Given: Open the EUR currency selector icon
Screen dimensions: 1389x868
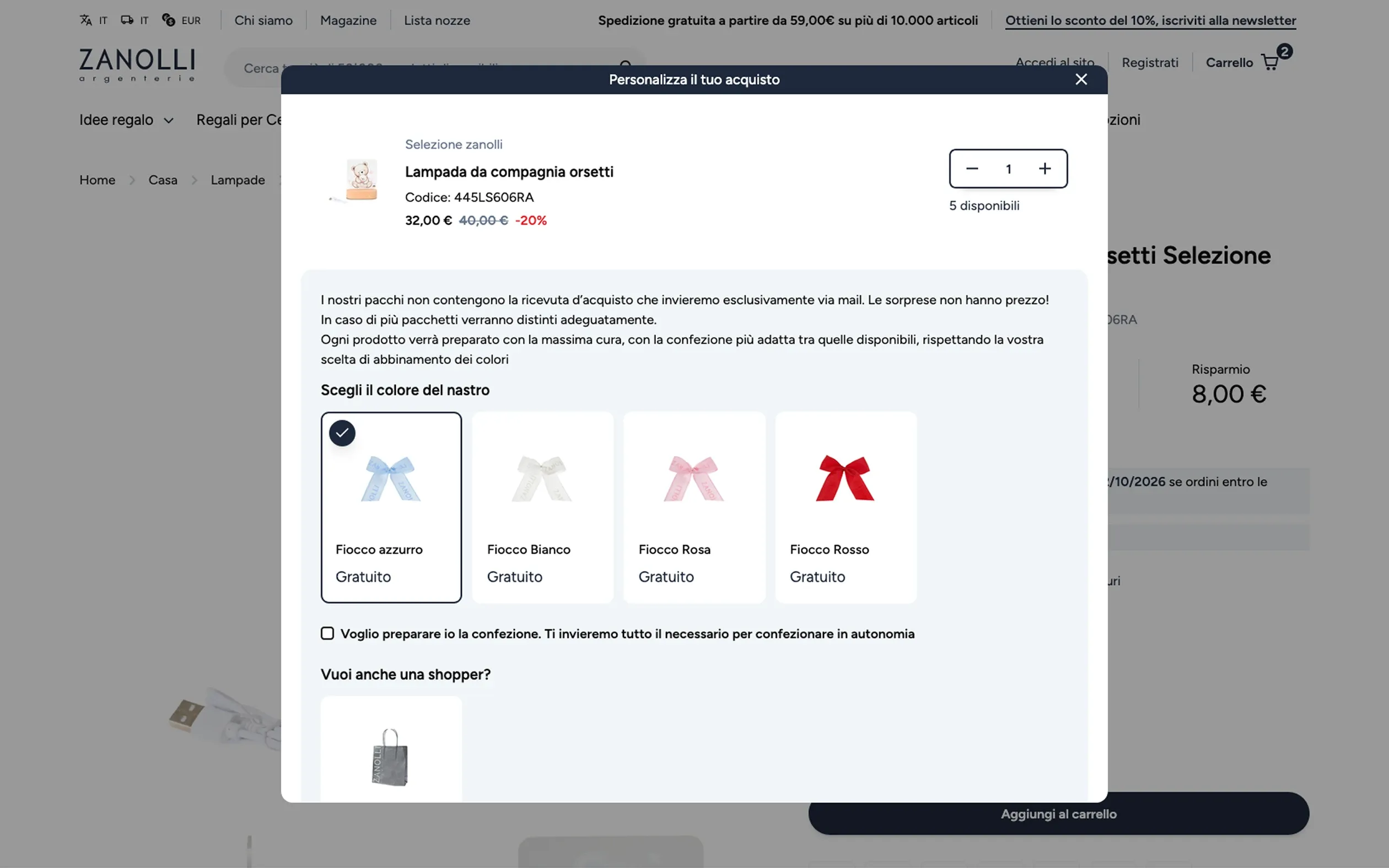Looking at the screenshot, I should [x=168, y=20].
